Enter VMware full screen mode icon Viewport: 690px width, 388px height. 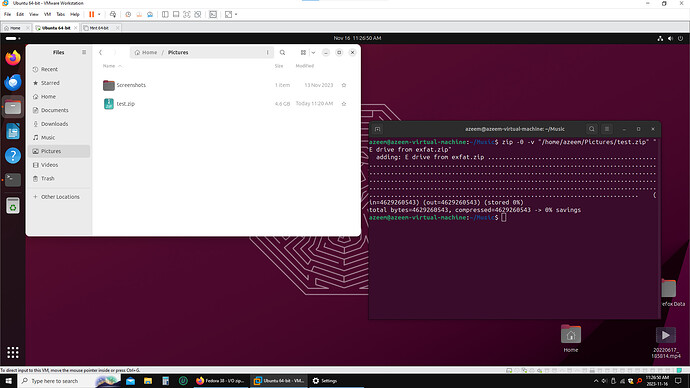[187, 14]
